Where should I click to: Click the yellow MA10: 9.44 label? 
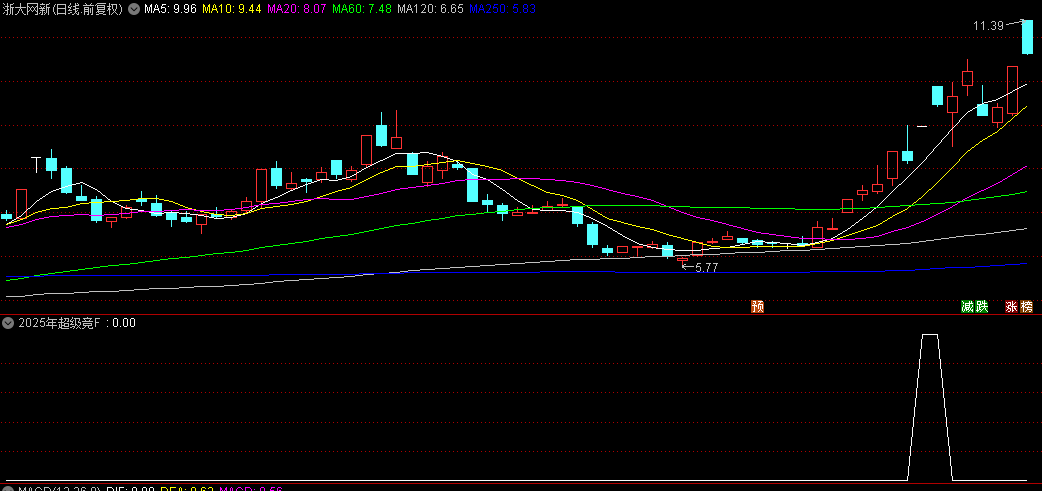[231, 9]
